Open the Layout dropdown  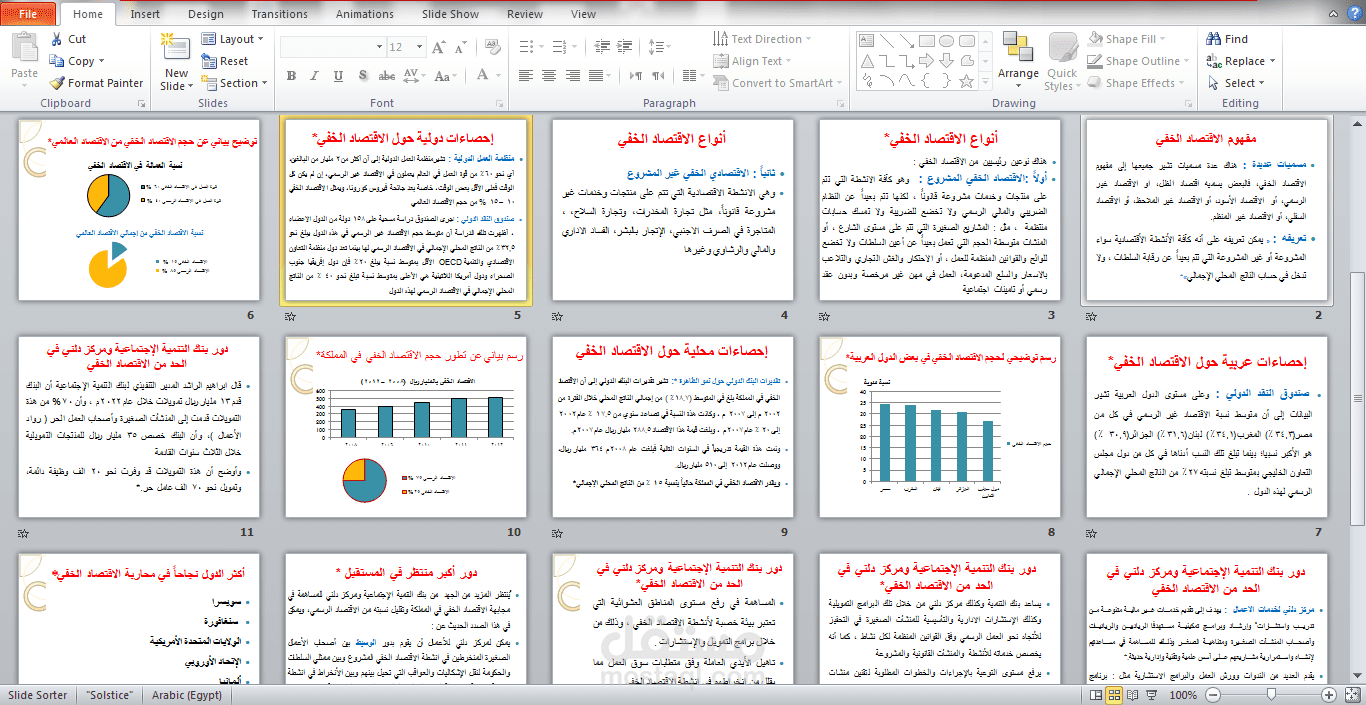pyautogui.click(x=233, y=39)
